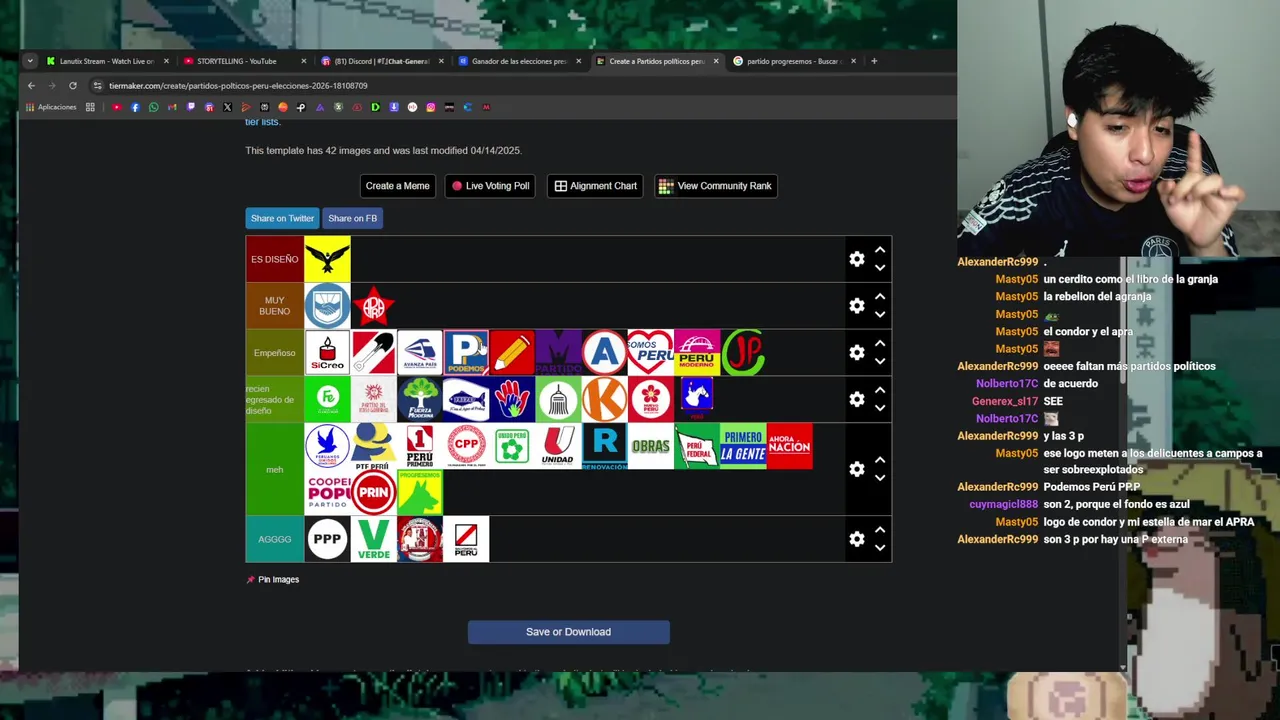Viewport: 1280px width, 720px height.
Task: Click the ES DISEÑO tier label
Action: tap(275, 259)
